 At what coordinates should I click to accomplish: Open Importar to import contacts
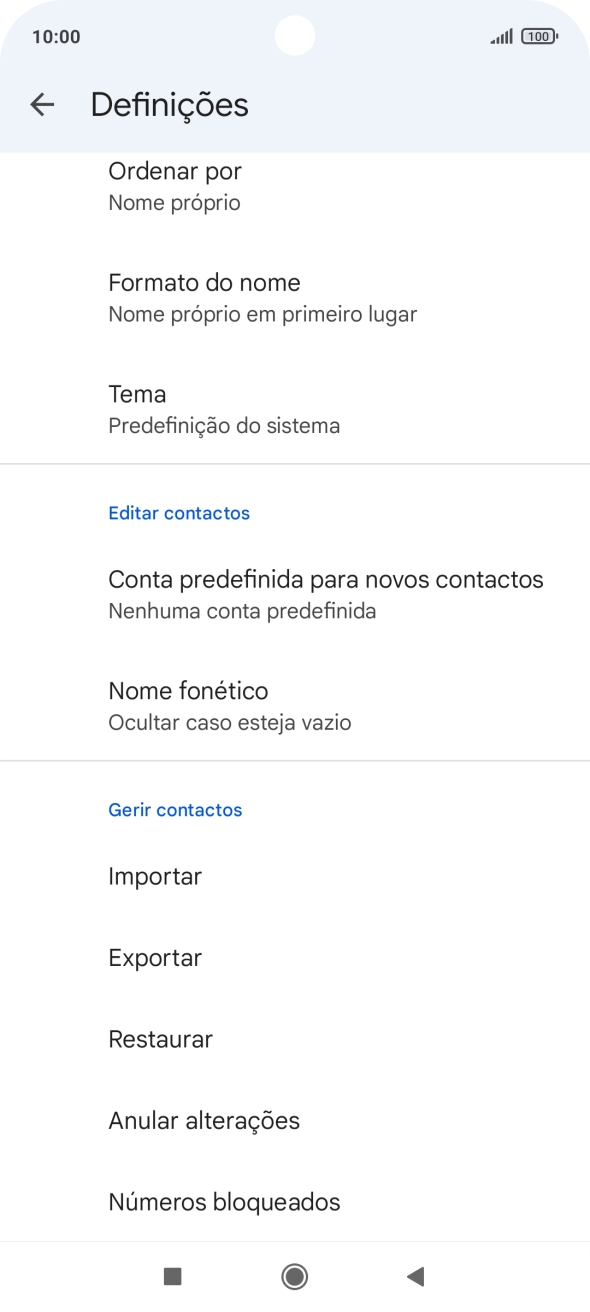(x=295, y=876)
